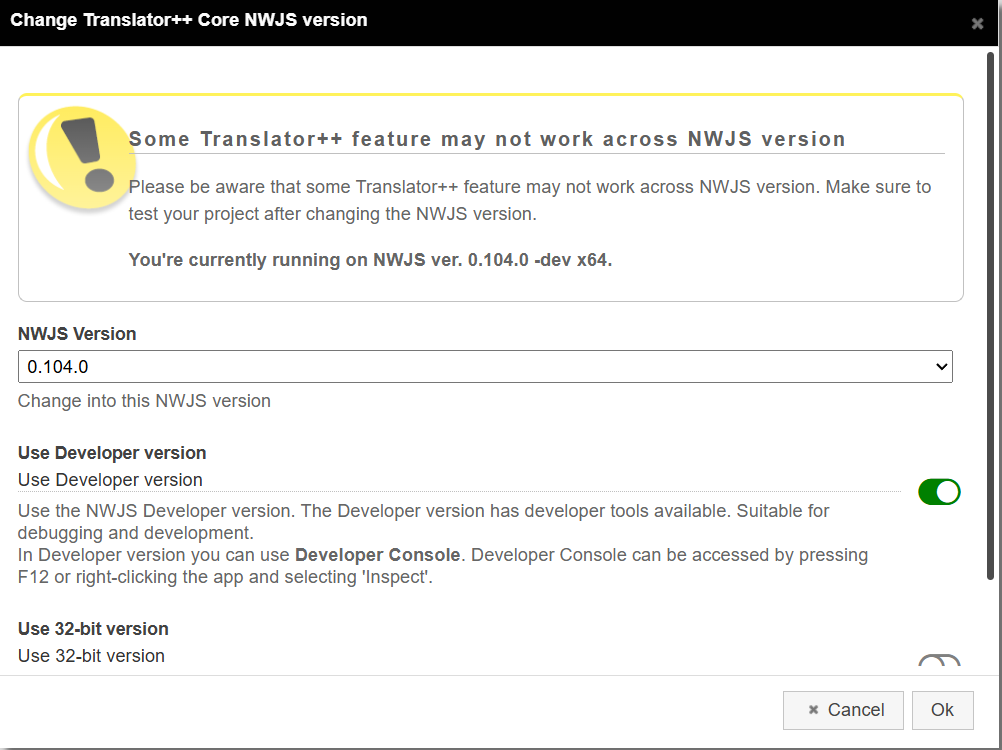Click the dialog's vertical scrollbar
The width and height of the screenshot is (1002, 750).
point(990,316)
